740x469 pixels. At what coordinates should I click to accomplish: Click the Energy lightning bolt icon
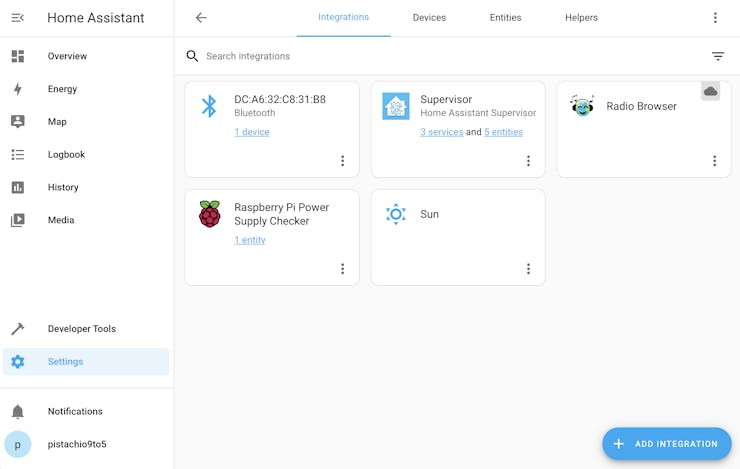click(17, 89)
